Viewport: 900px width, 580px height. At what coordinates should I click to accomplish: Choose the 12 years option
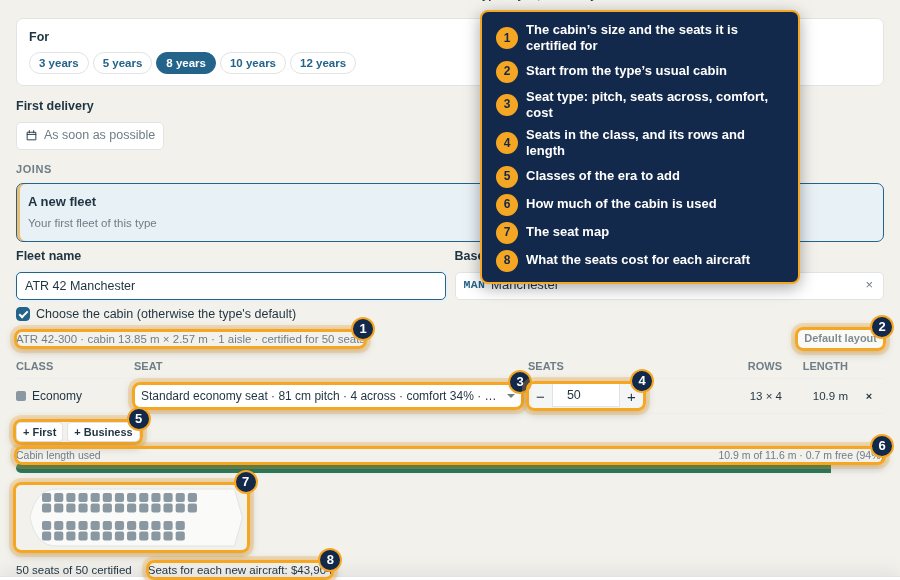tap(323, 63)
